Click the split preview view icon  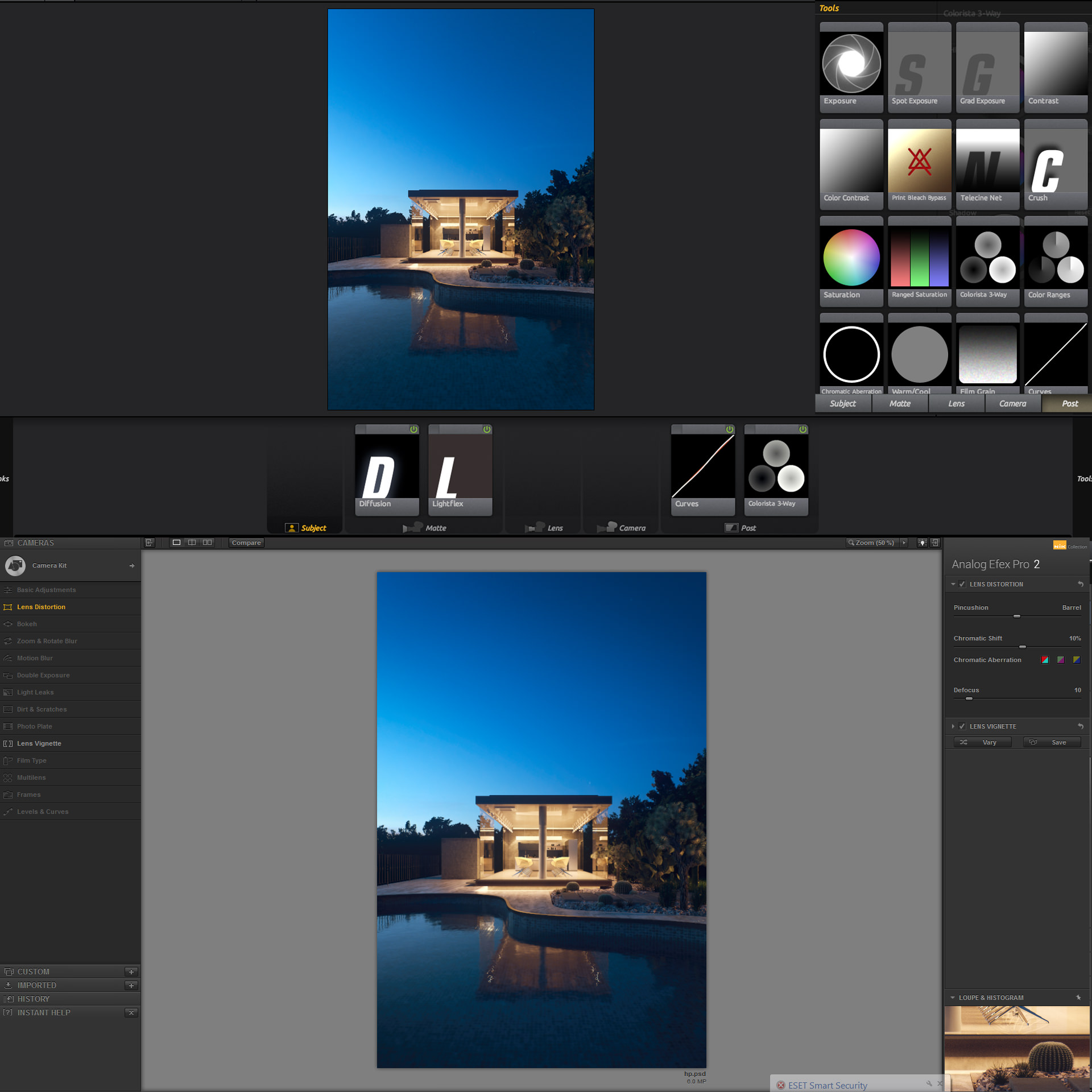pos(192,543)
